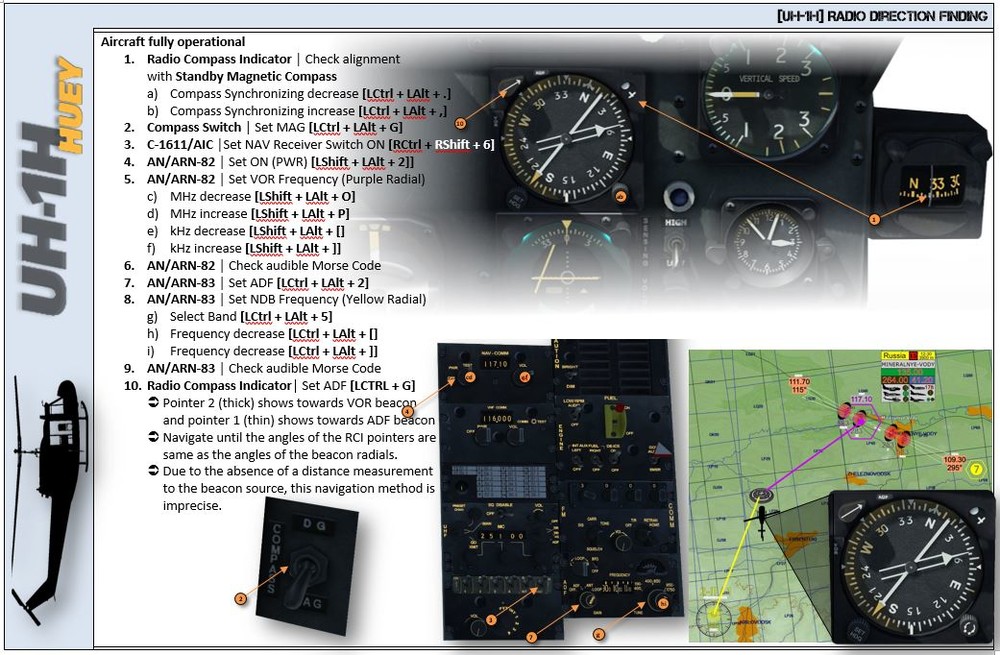Image resolution: width=1000 pixels, height=655 pixels.
Task: Toggle the yellow guarded FUEL switch
Action: coord(615,422)
